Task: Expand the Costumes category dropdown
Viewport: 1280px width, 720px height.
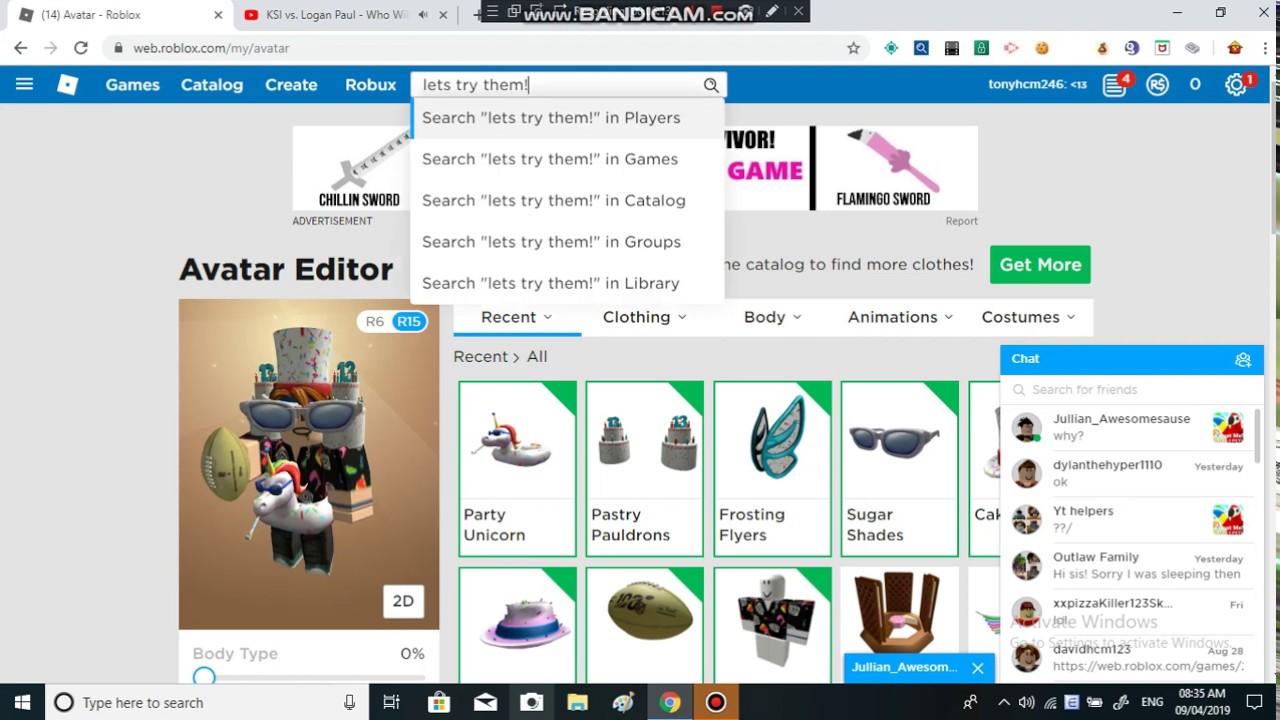Action: pos(1028,317)
